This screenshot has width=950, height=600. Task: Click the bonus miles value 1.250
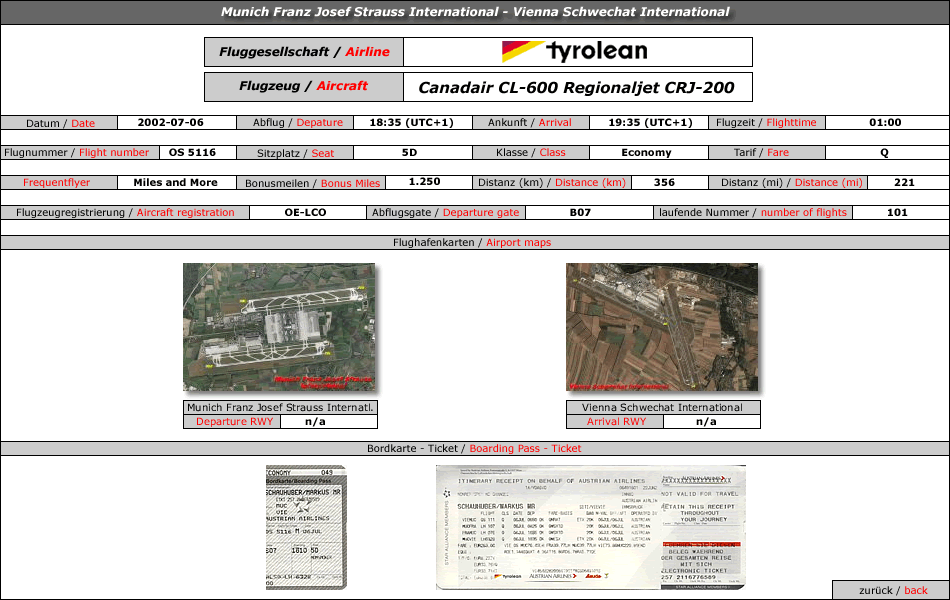(x=424, y=182)
